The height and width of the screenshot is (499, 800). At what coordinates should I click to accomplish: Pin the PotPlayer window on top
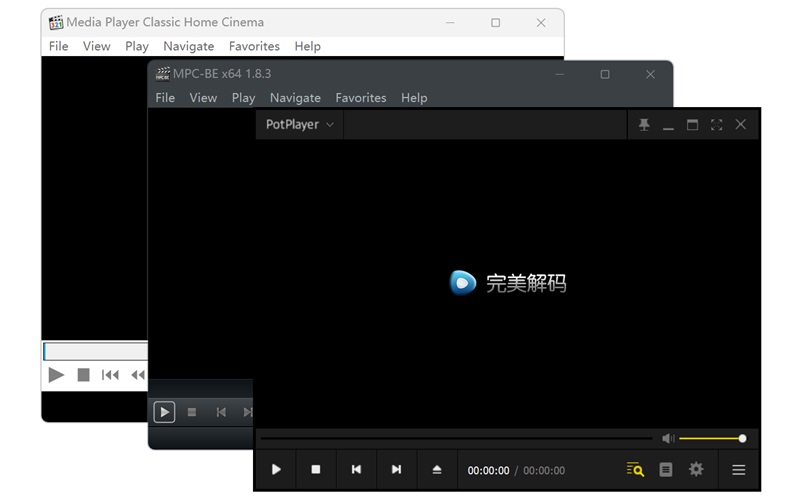(644, 125)
